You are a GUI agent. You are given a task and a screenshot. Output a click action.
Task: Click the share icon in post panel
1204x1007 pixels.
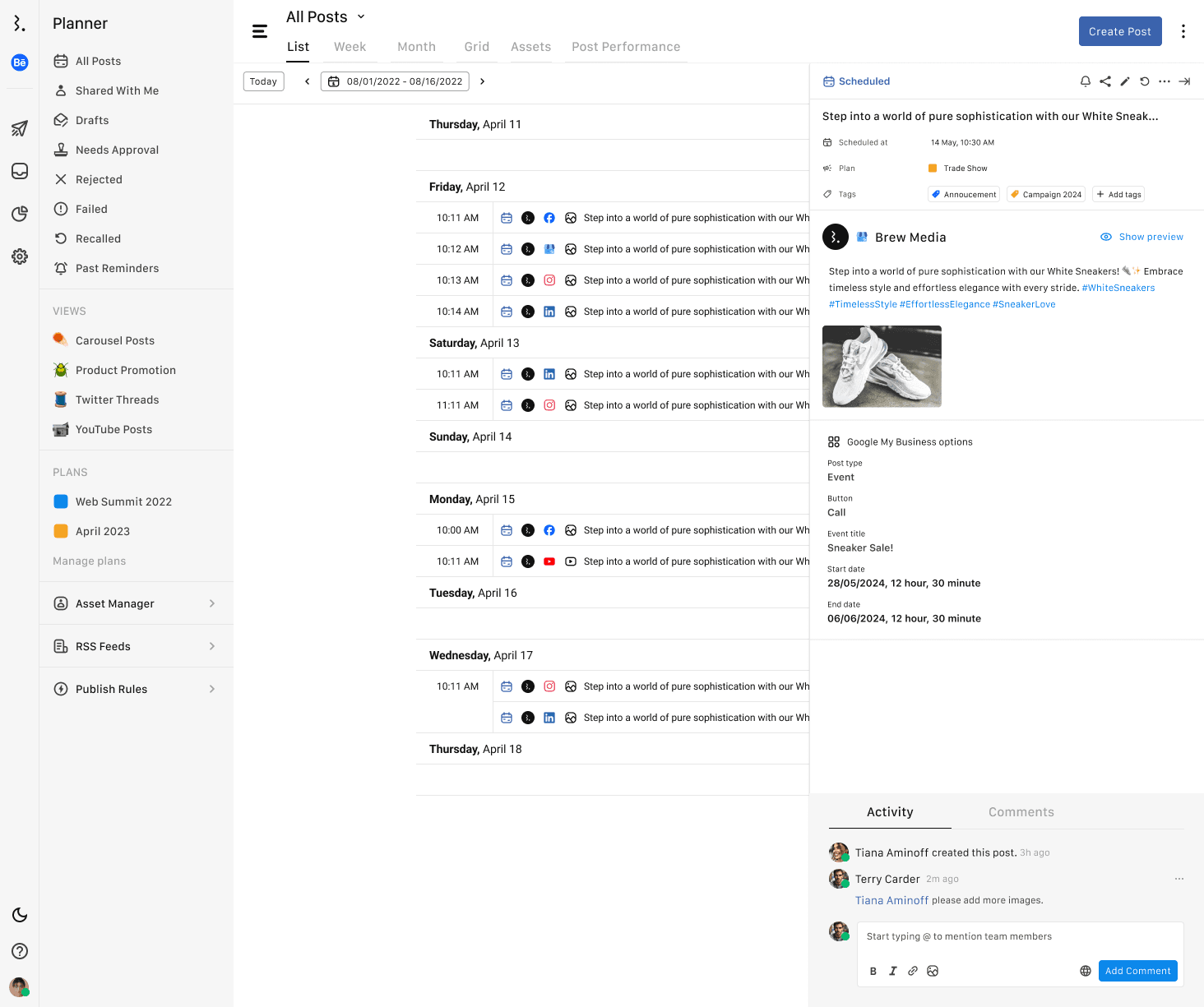(x=1105, y=81)
